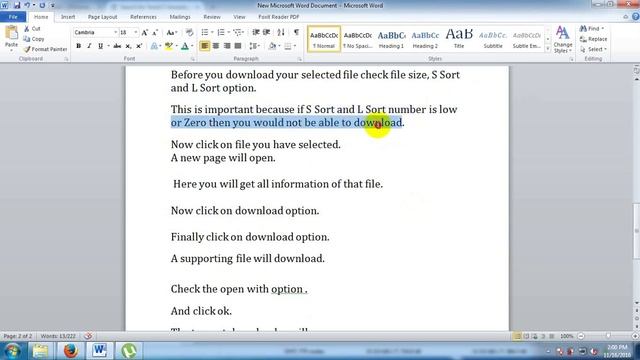Apply the Normal style

pyautogui.click(x=324, y=39)
